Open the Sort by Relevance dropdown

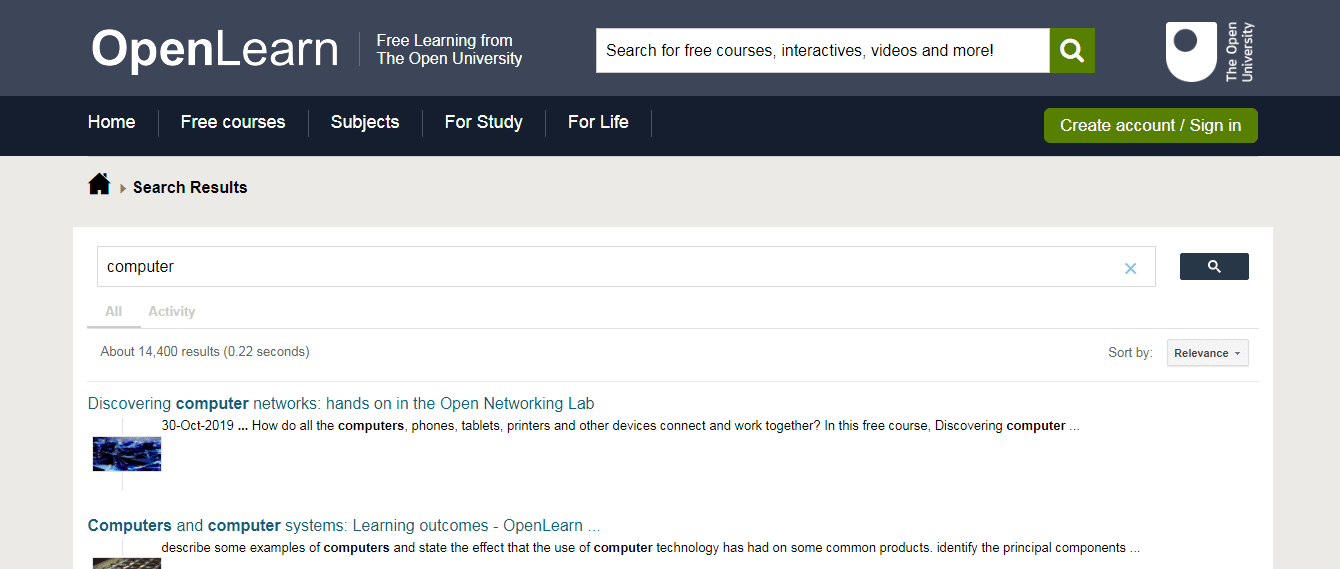(x=1207, y=353)
